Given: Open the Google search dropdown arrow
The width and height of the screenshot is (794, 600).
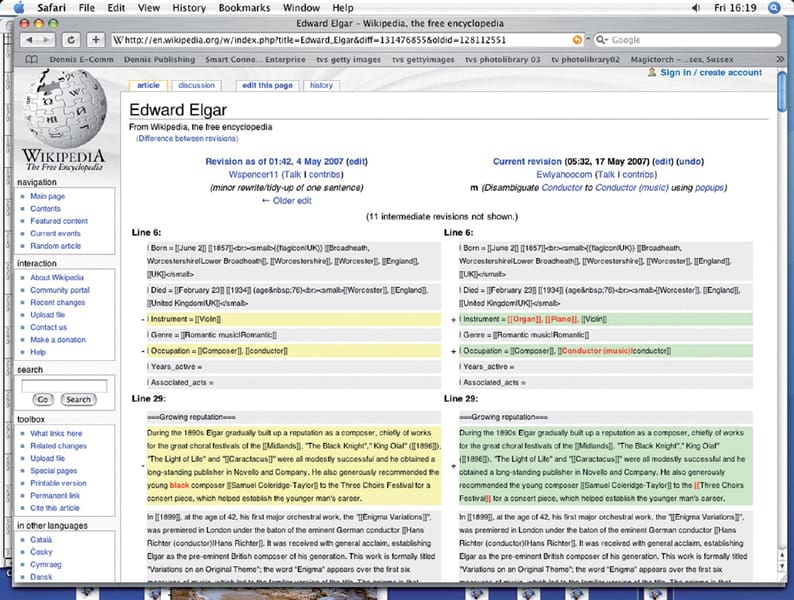Looking at the screenshot, I should click(x=607, y=40).
